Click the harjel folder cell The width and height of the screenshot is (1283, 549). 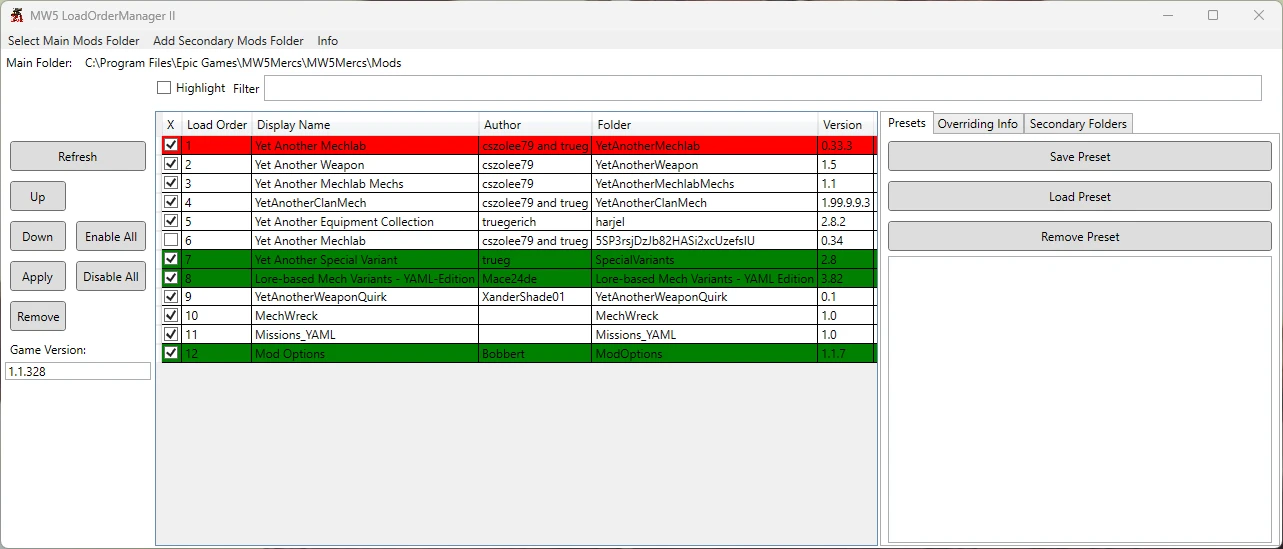[705, 221]
